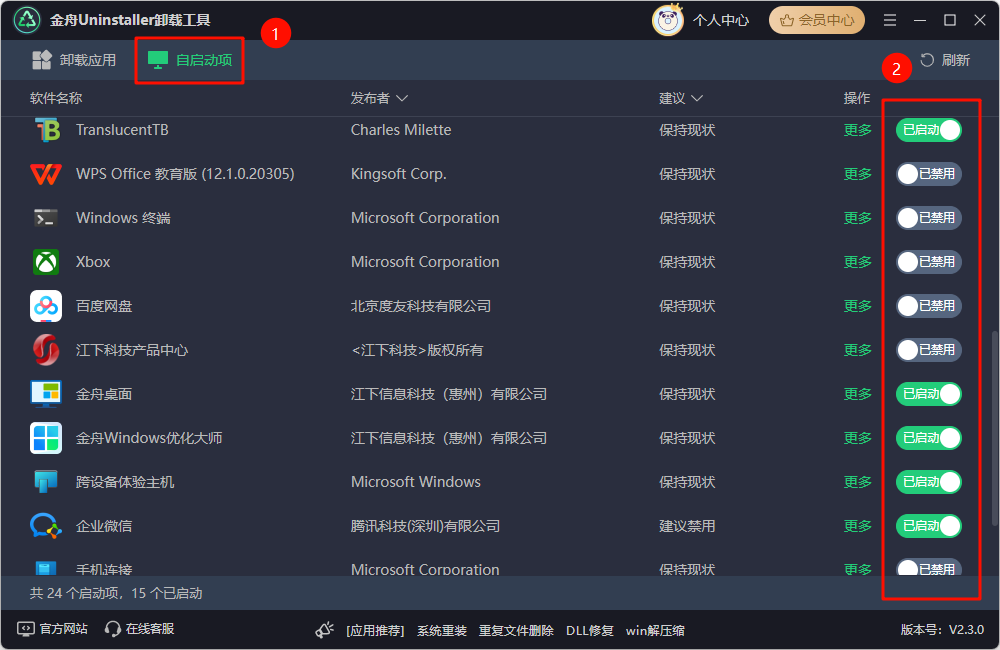1000x650 pixels.
Task: Expand the 发布者 column filter arrow
Action: point(402,98)
